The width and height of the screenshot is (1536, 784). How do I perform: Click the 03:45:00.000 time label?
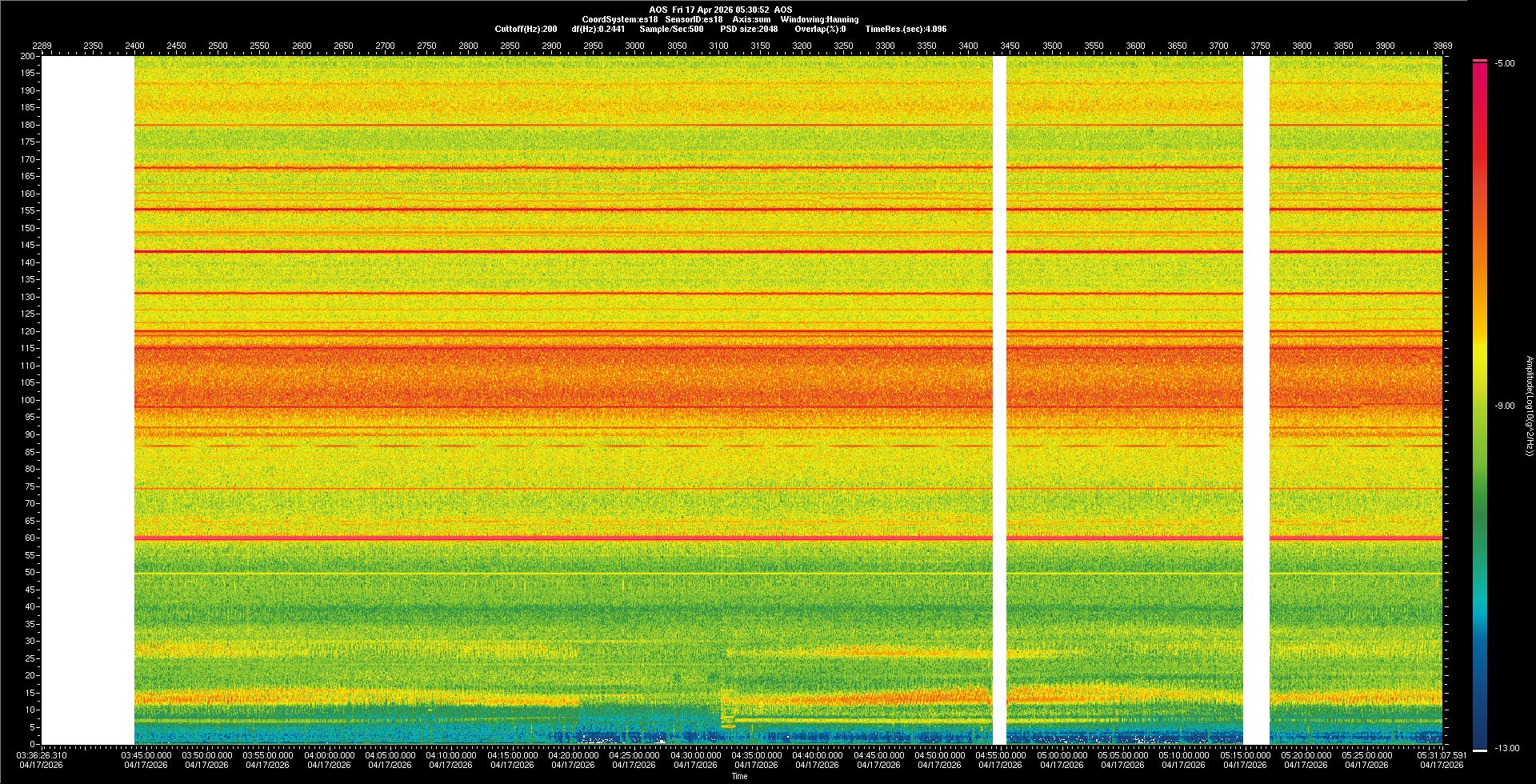point(146,755)
